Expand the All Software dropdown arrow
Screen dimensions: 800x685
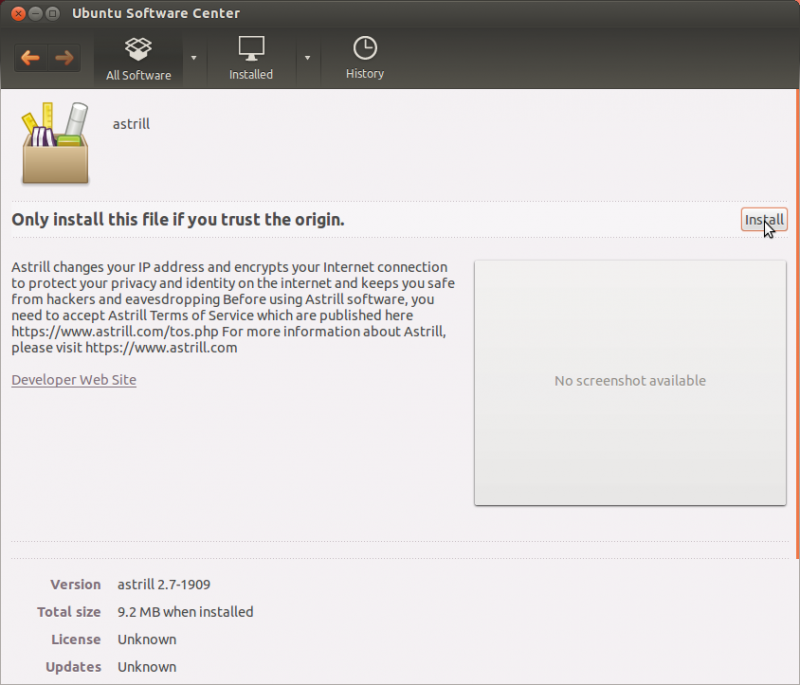click(194, 58)
